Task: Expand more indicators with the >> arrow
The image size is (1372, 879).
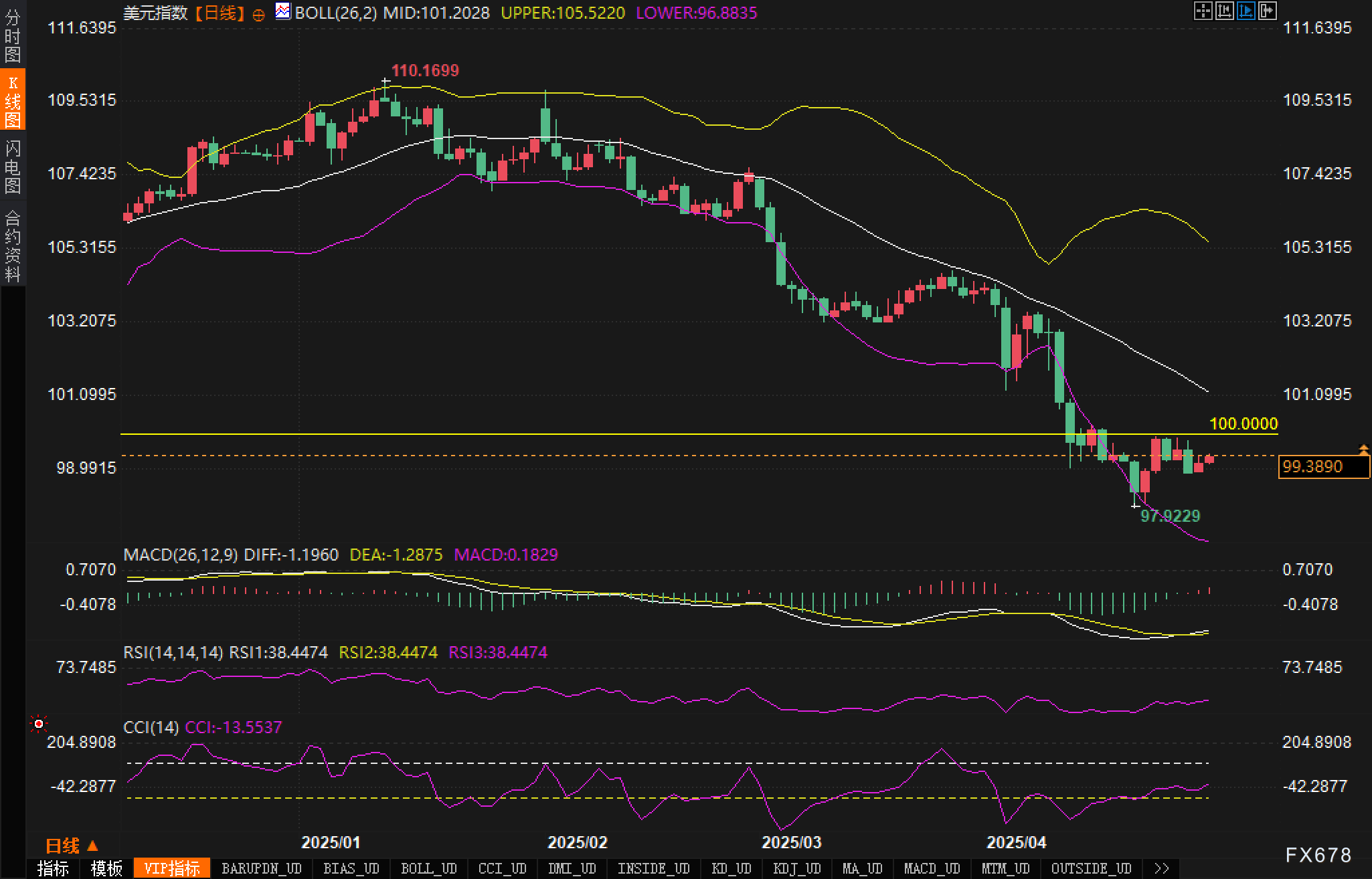Action: click(x=1162, y=868)
